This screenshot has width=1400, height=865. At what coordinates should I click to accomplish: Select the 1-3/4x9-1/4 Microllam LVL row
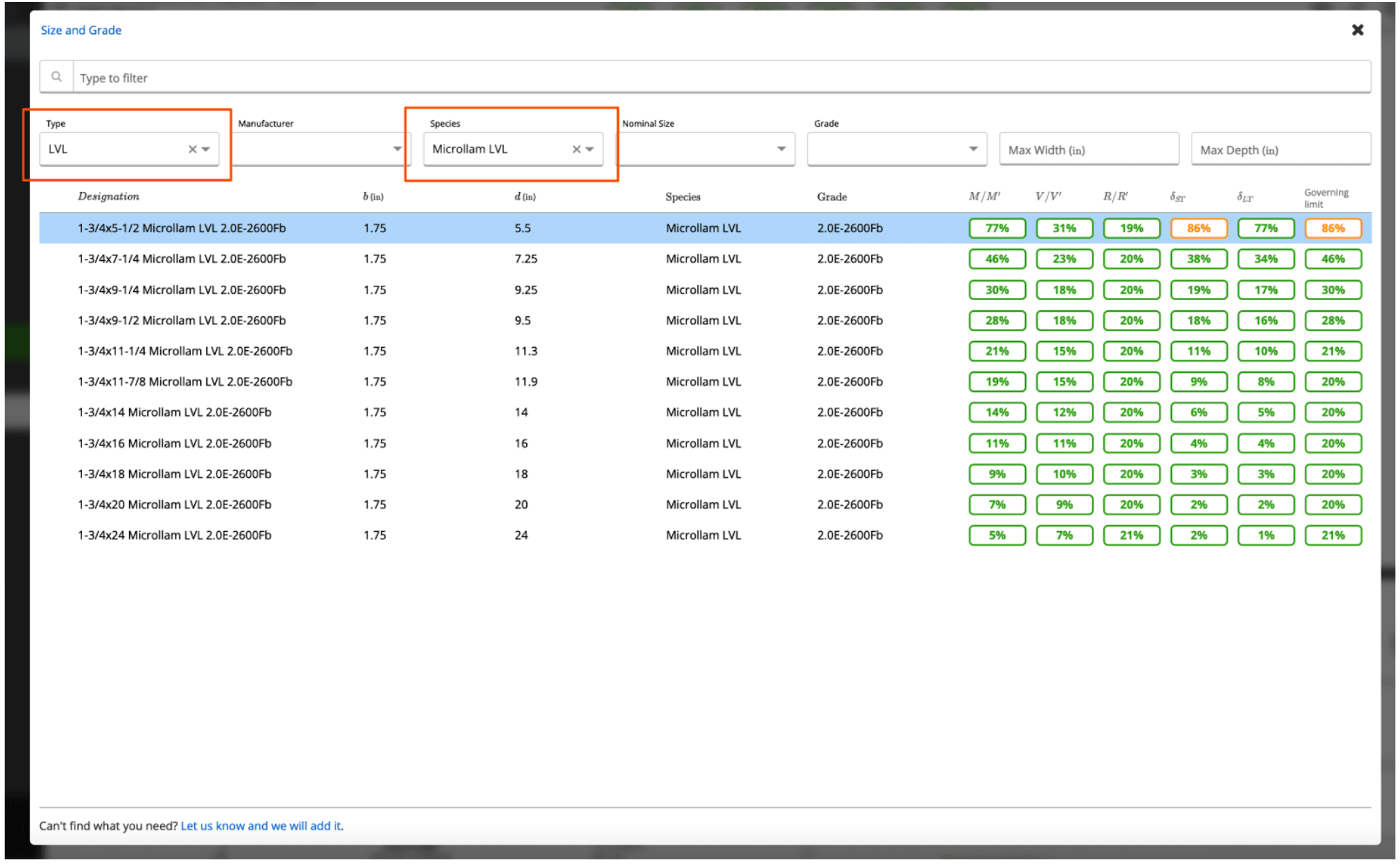[705, 290]
